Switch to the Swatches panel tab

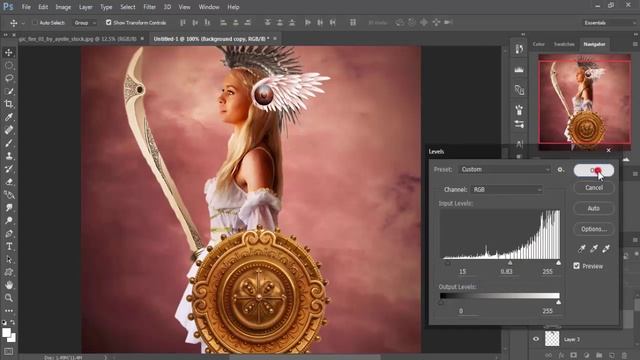(x=564, y=44)
